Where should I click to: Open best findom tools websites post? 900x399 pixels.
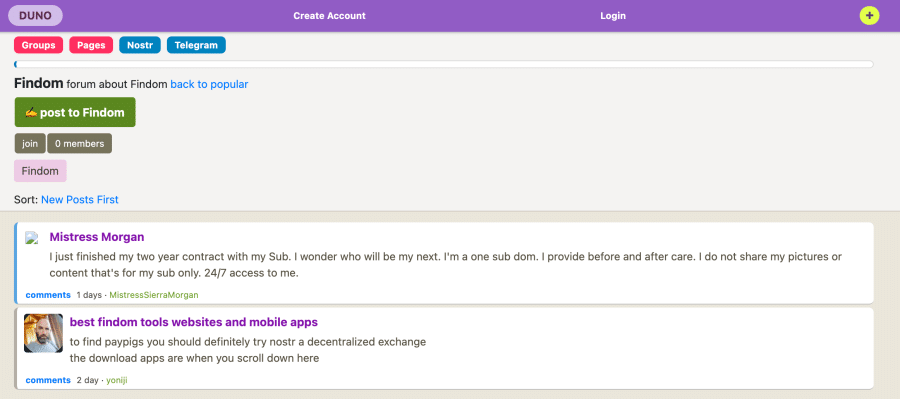pyautogui.click(x=193, y=322)
